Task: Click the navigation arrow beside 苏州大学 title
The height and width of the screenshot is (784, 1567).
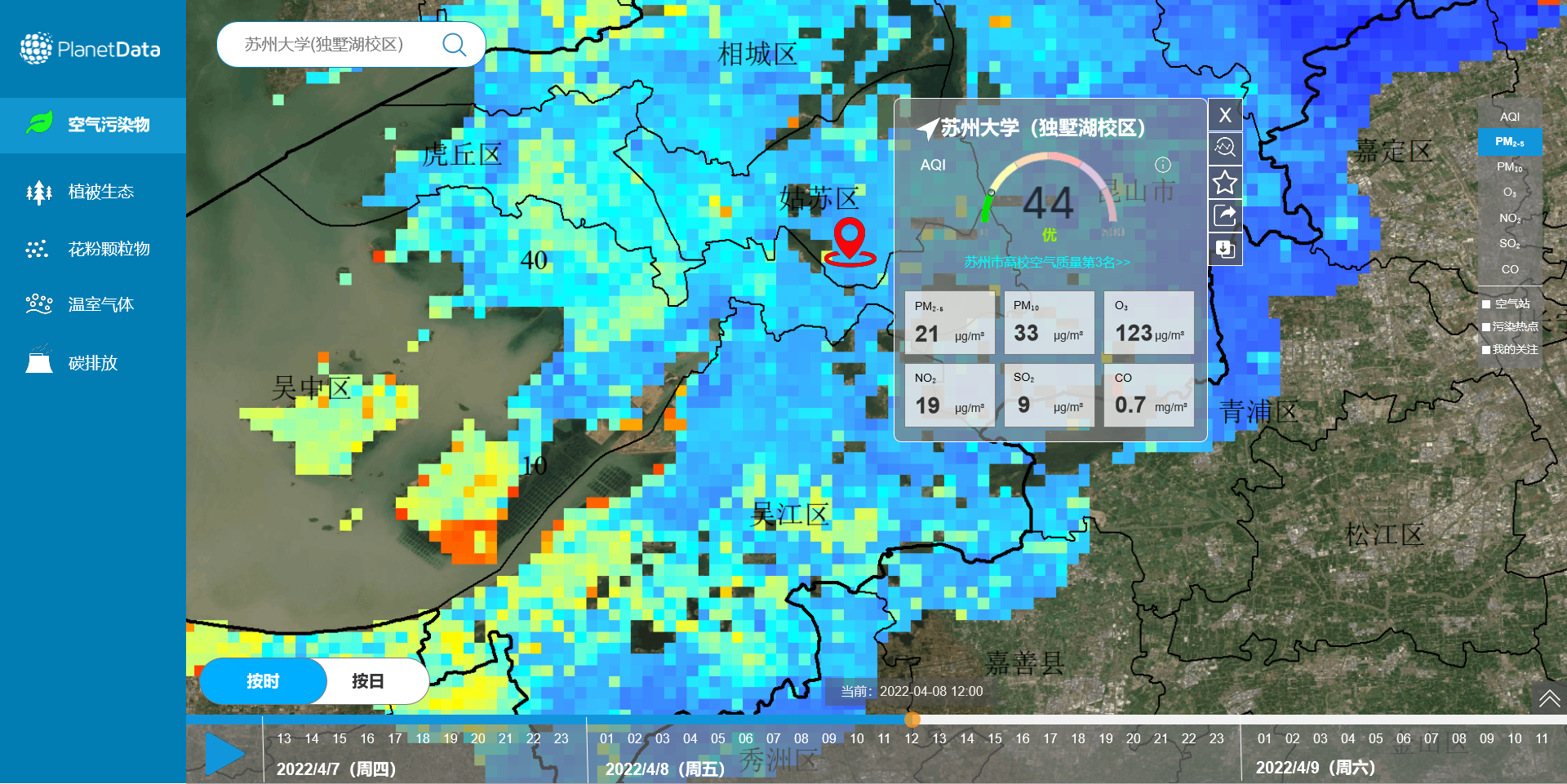Action: 927,128
